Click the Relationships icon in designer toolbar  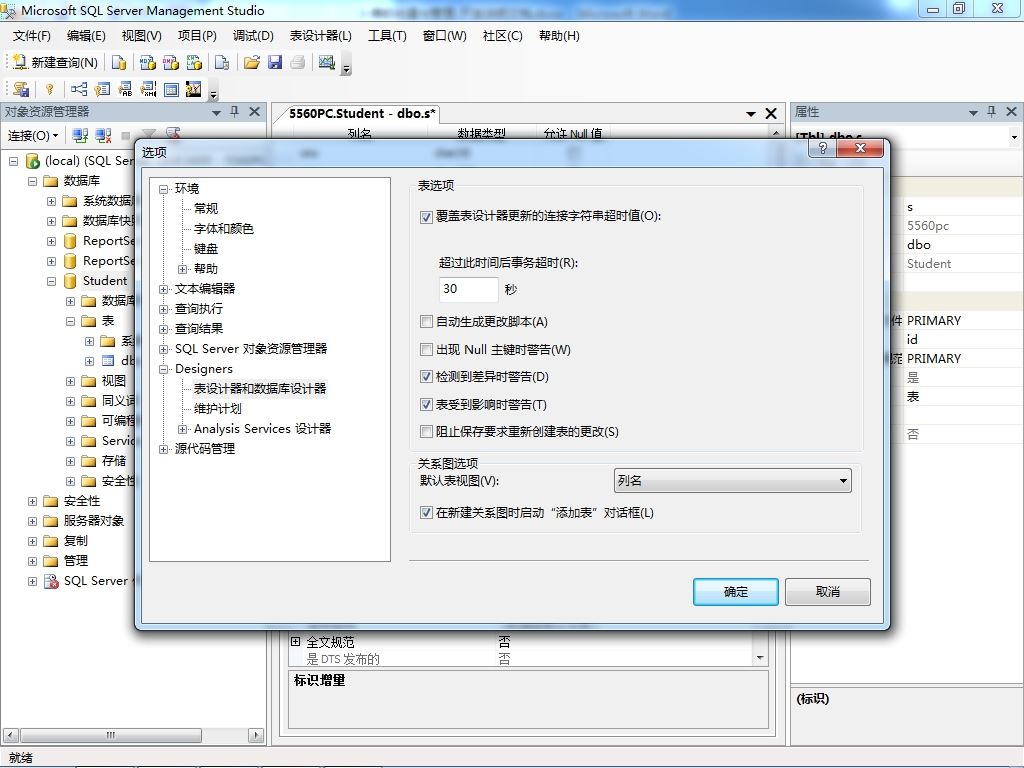click(x=79, y=89)
